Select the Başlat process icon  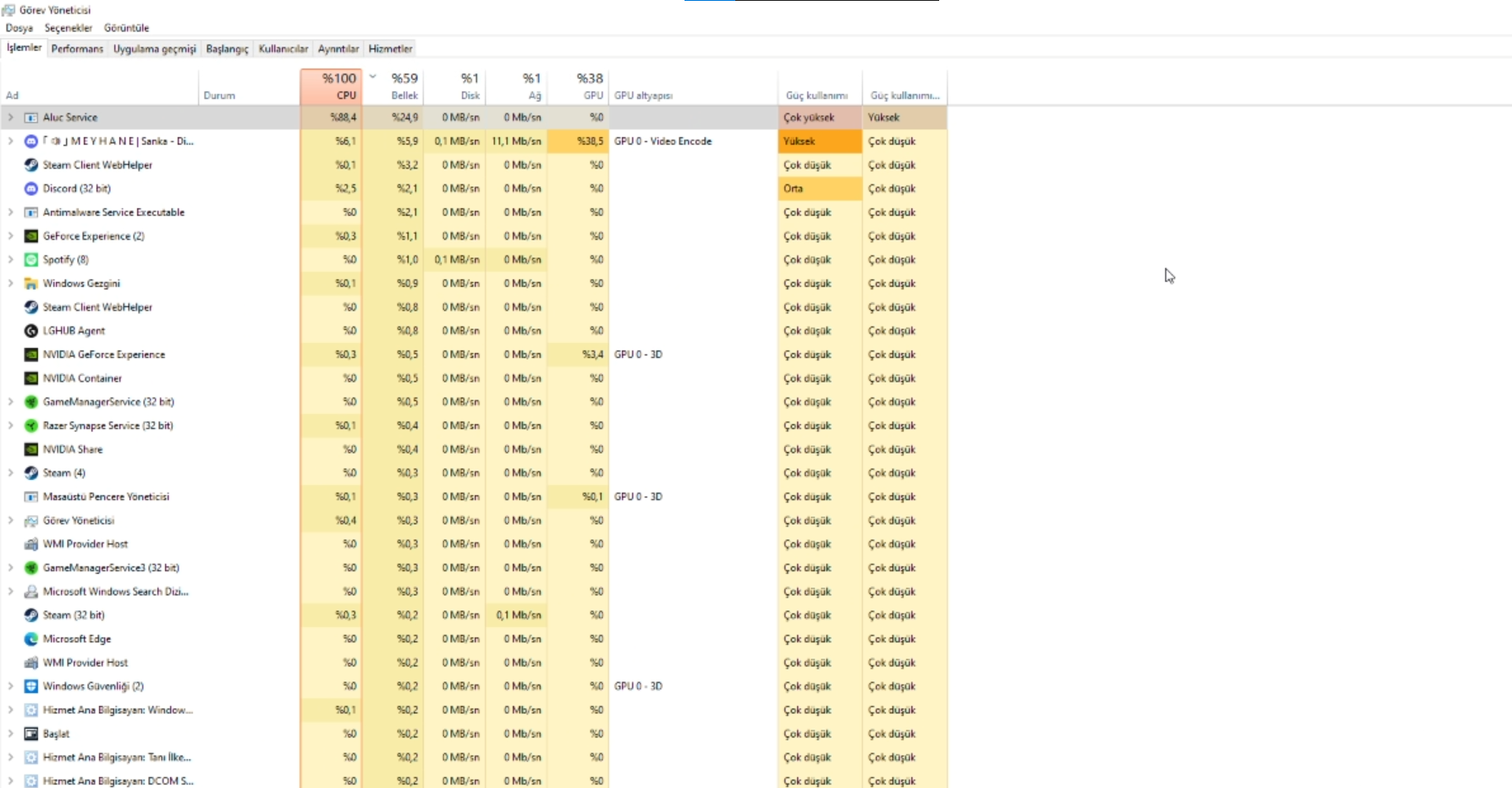click(x=31, y=734)
